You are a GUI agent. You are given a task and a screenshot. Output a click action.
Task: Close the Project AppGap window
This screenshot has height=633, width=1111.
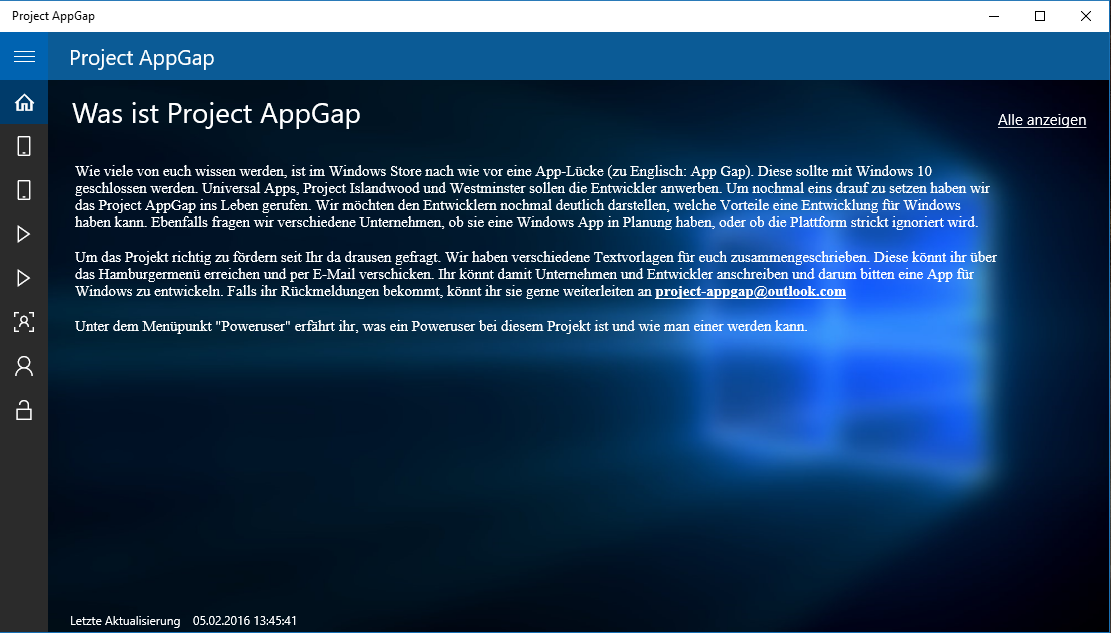1085,16
